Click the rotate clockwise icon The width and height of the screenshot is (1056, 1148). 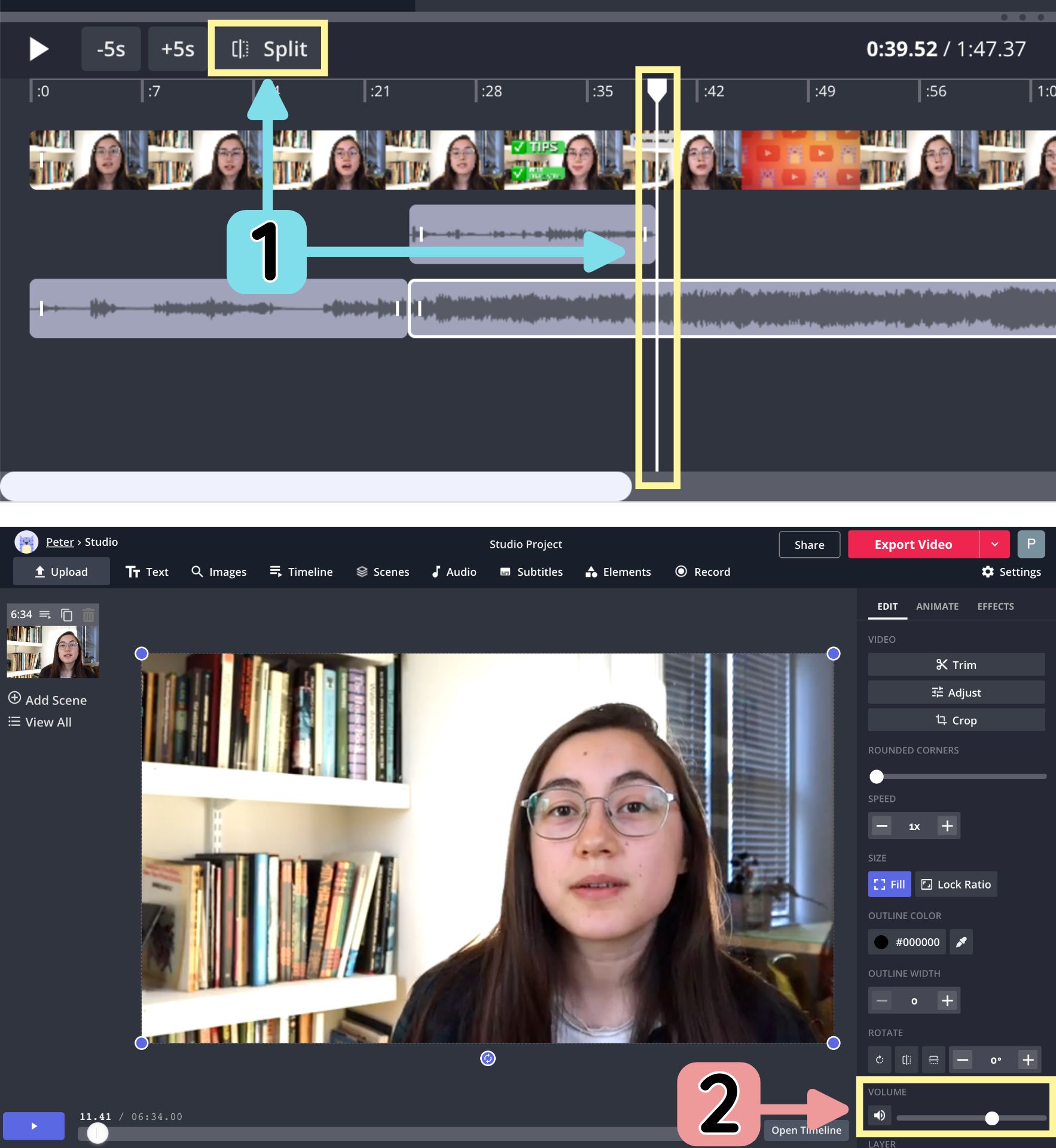880,1060
